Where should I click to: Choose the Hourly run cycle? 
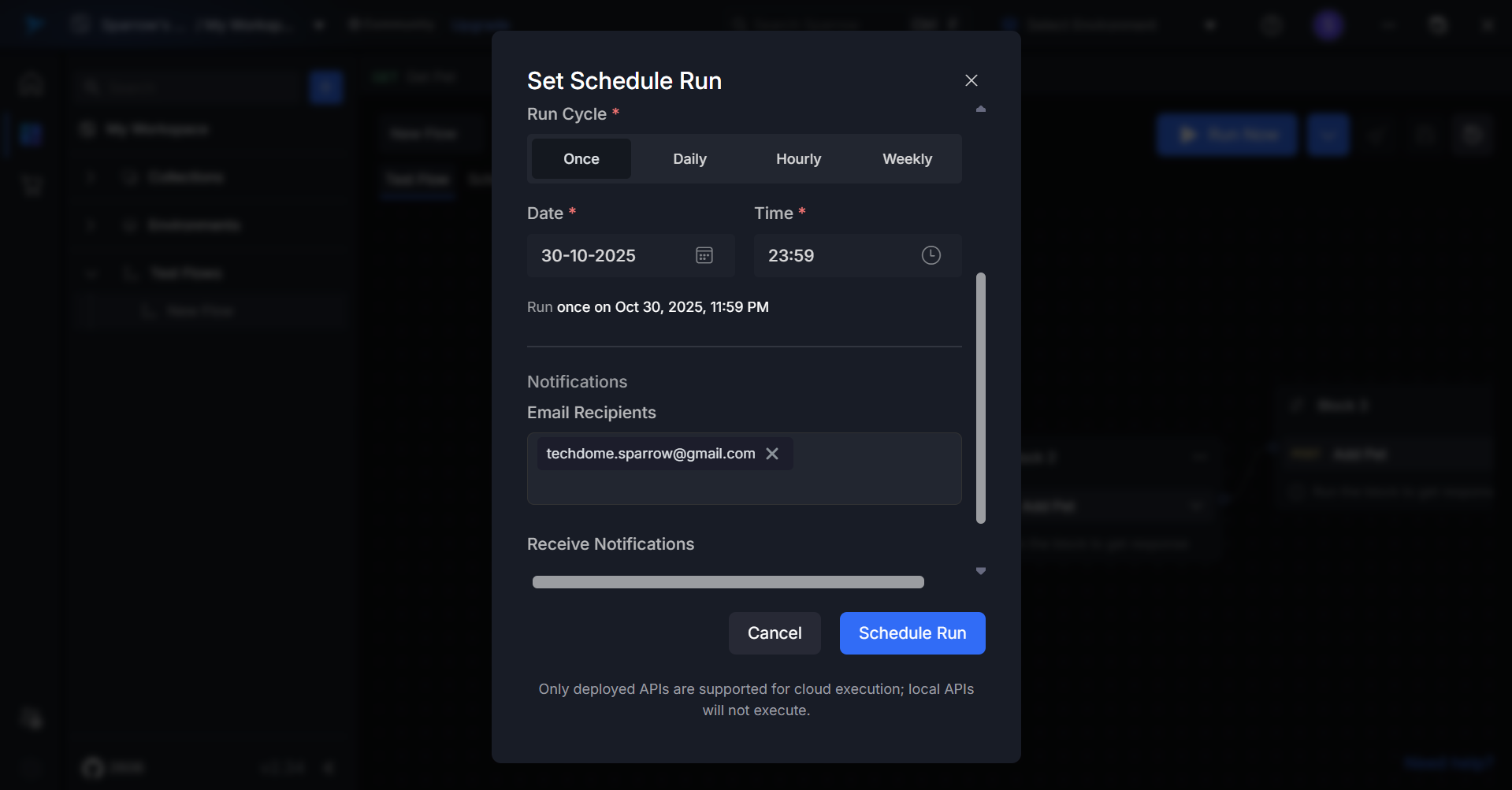coord(798,159)
